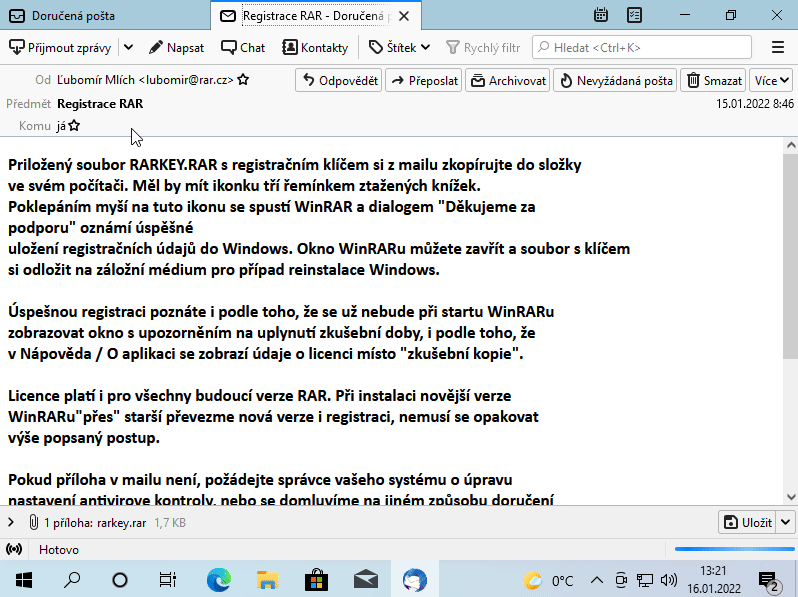Click the date 15.01.2022 8:46

tap(755, 104)
